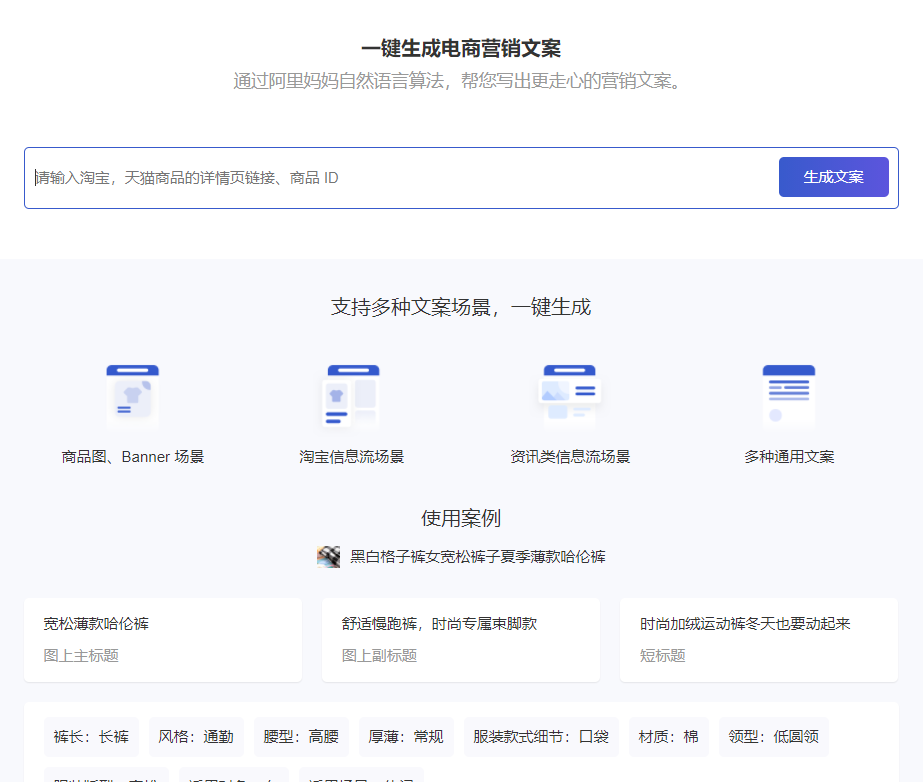Expand the 领型：低圆领 tag
Viewport: 923px width, 782px height.
point(774,736)
